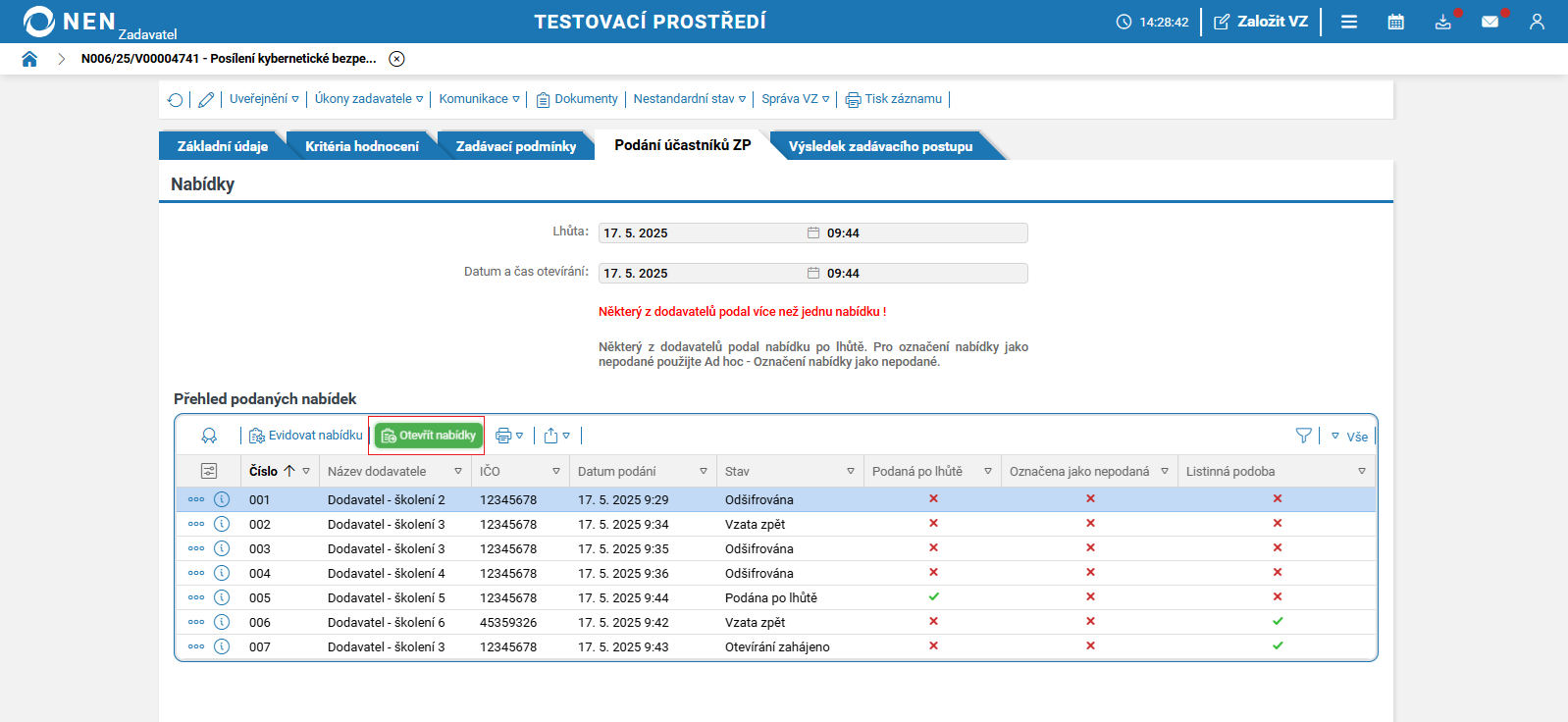Expand the Nestandardní stav dropdown
The height and width of the screenshot is (722, 1568).
click(690, 99)
